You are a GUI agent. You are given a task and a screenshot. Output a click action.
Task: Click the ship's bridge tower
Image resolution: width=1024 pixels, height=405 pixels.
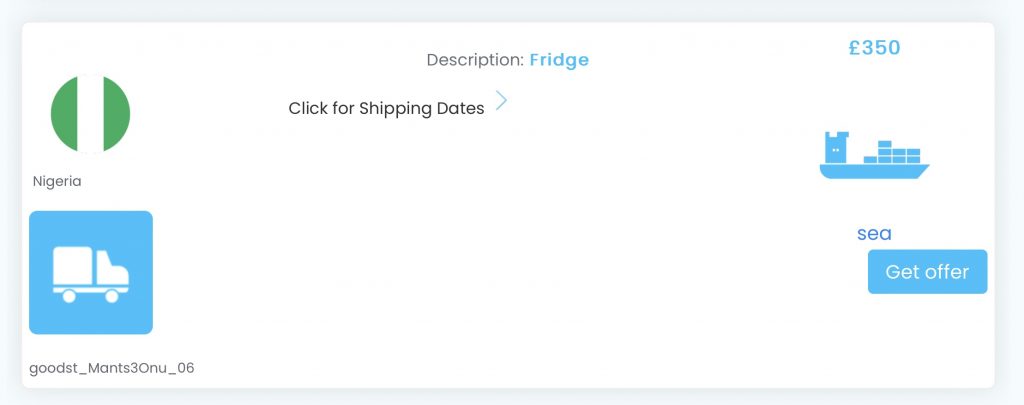837,147
